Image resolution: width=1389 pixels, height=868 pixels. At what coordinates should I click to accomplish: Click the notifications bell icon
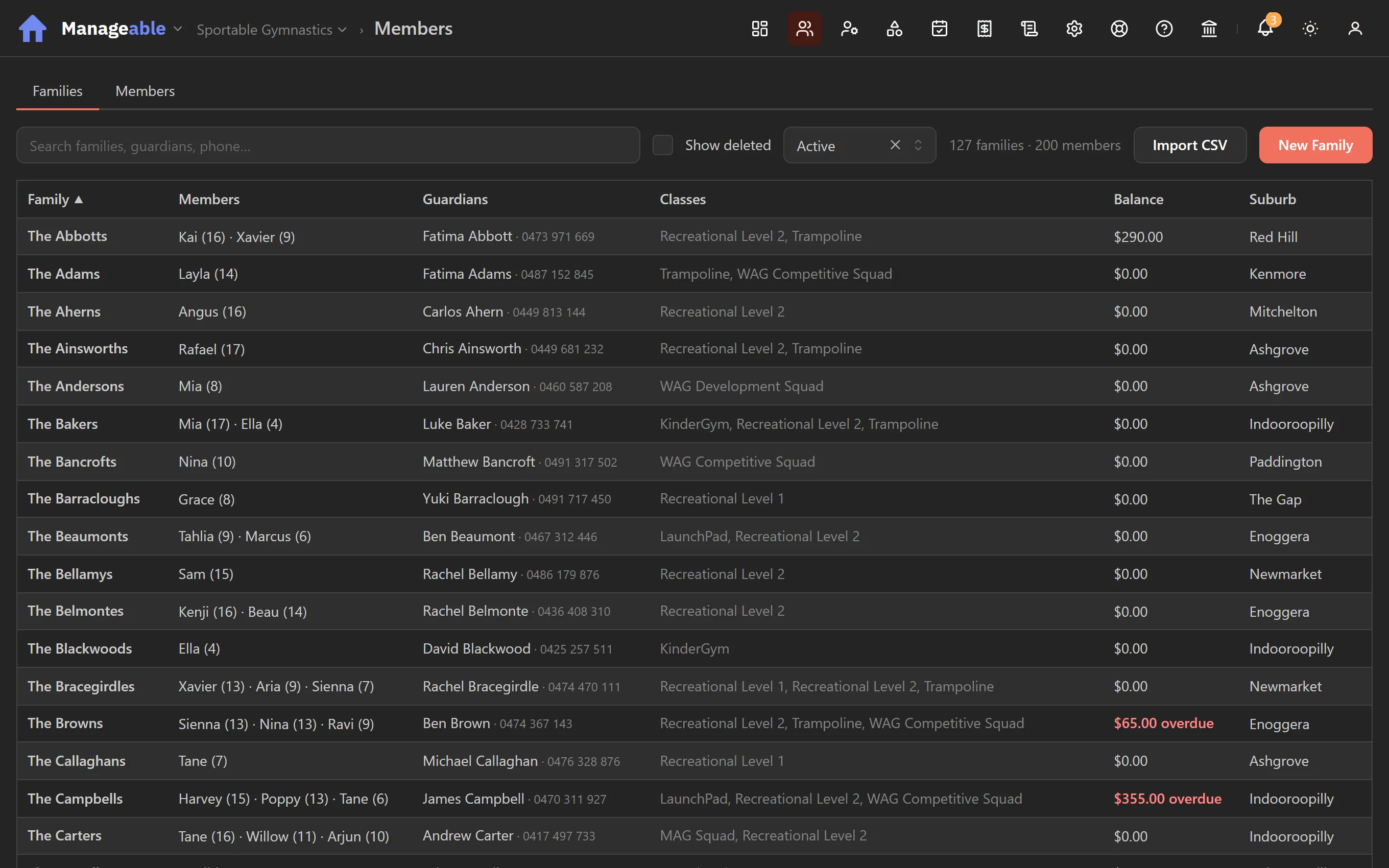click(x=1265, y=29)
